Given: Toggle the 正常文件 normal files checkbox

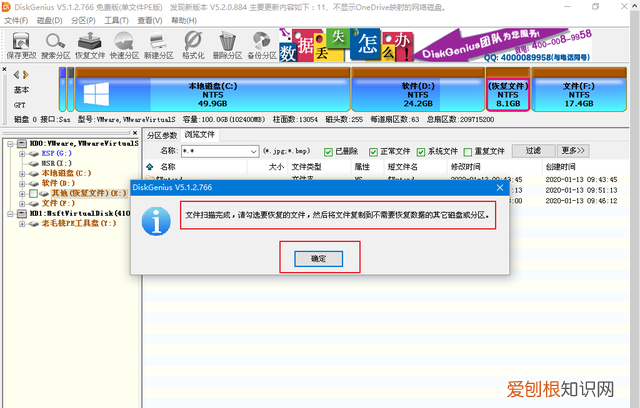Looking at the screenshot, I should click(373, 152).
